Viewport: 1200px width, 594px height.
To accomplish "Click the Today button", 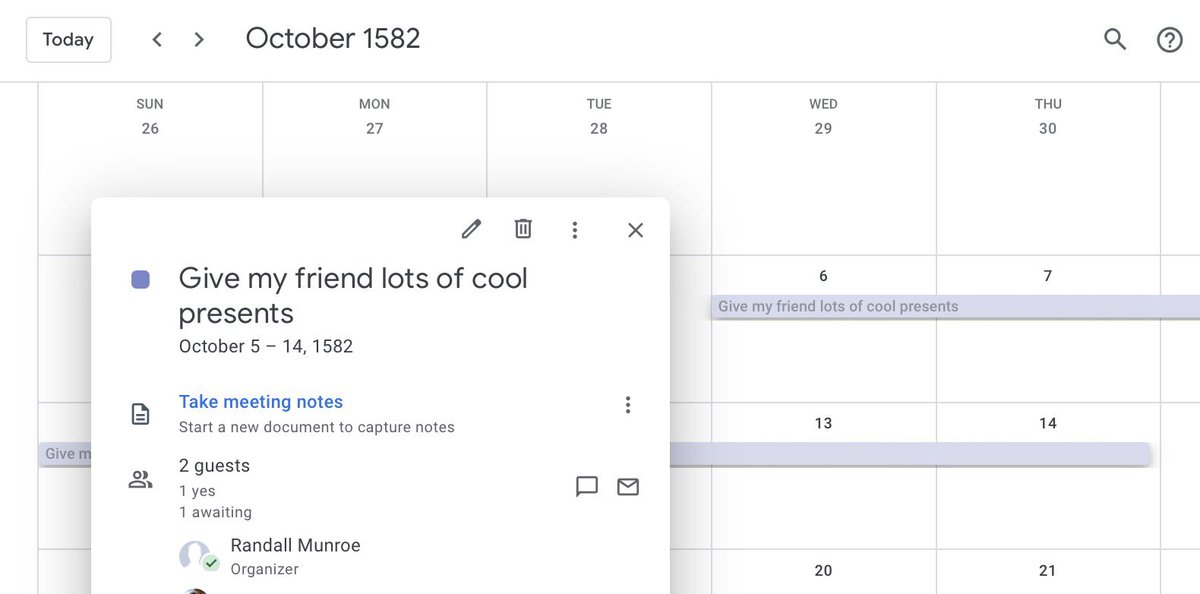I will (68, 40).
